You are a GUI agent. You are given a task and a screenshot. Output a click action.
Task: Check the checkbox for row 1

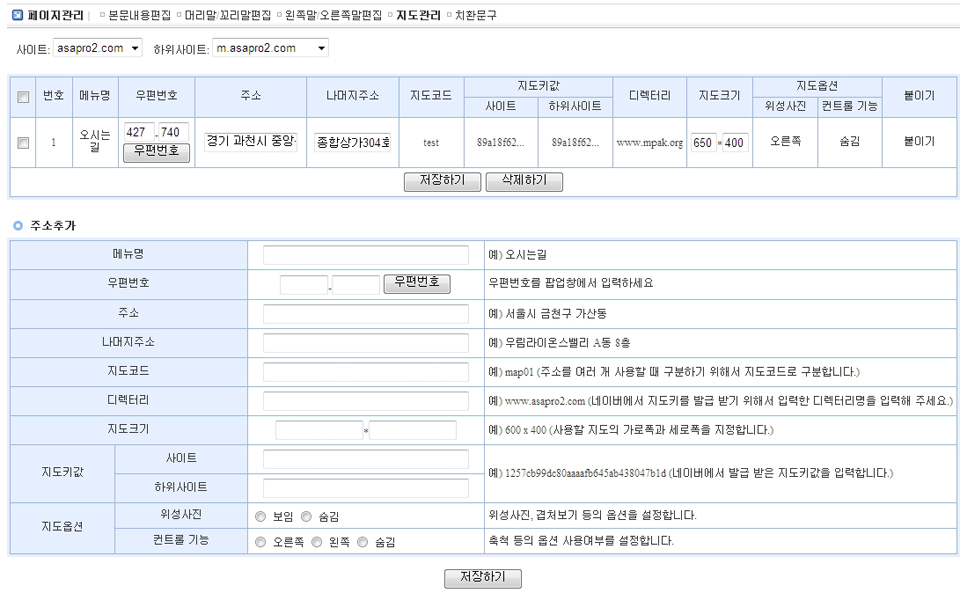tap(23, 143)
